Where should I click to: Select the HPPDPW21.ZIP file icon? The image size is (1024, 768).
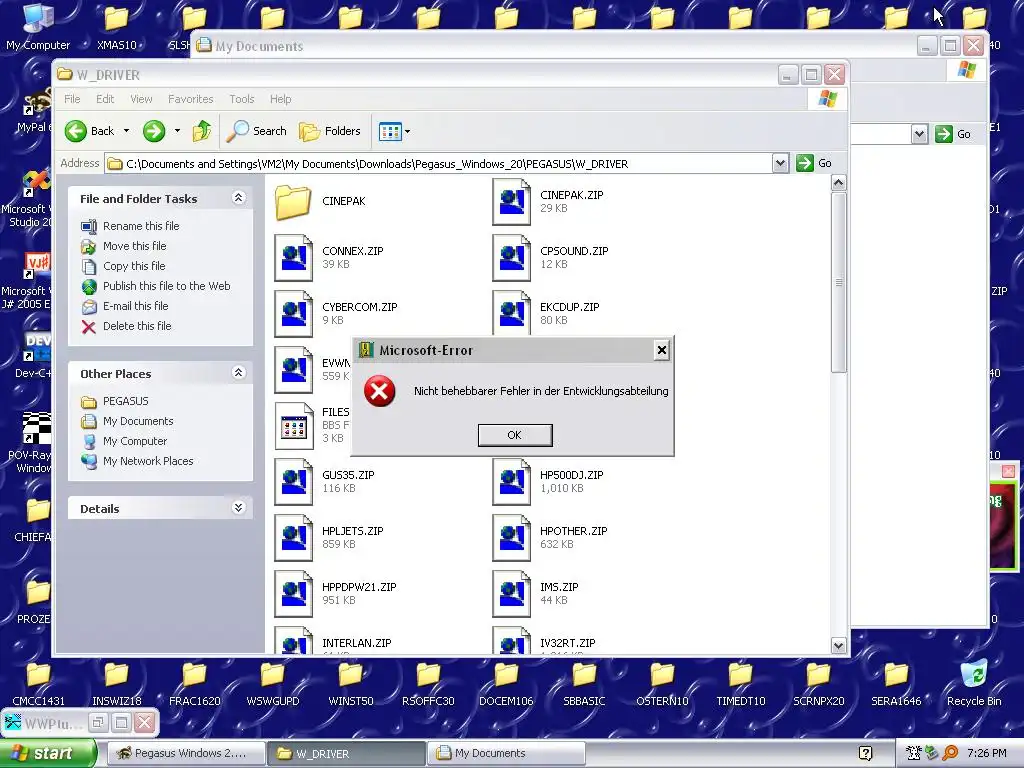293,594
